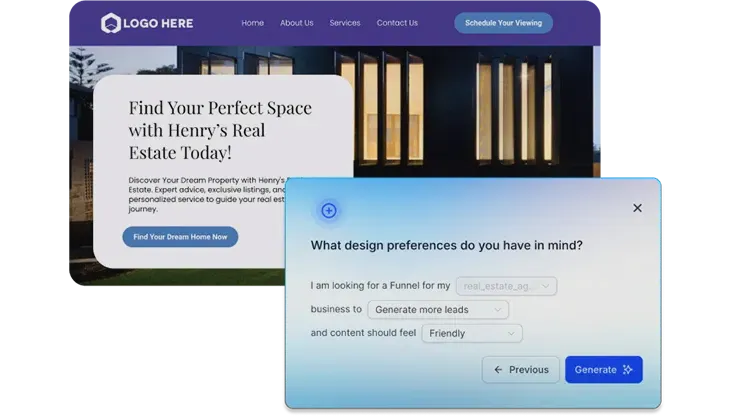Click Find Your Dream Home Now button
This screenshot has width=736, height=416.
coord(180,237)
